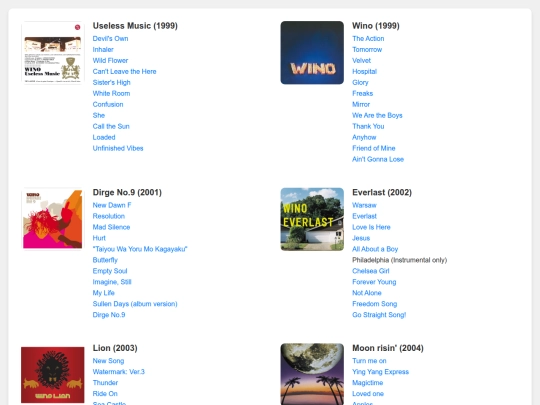Open the Chelsea Girl song link
The height and width of the screenshot is (405, 540).
tap(371, 271)
